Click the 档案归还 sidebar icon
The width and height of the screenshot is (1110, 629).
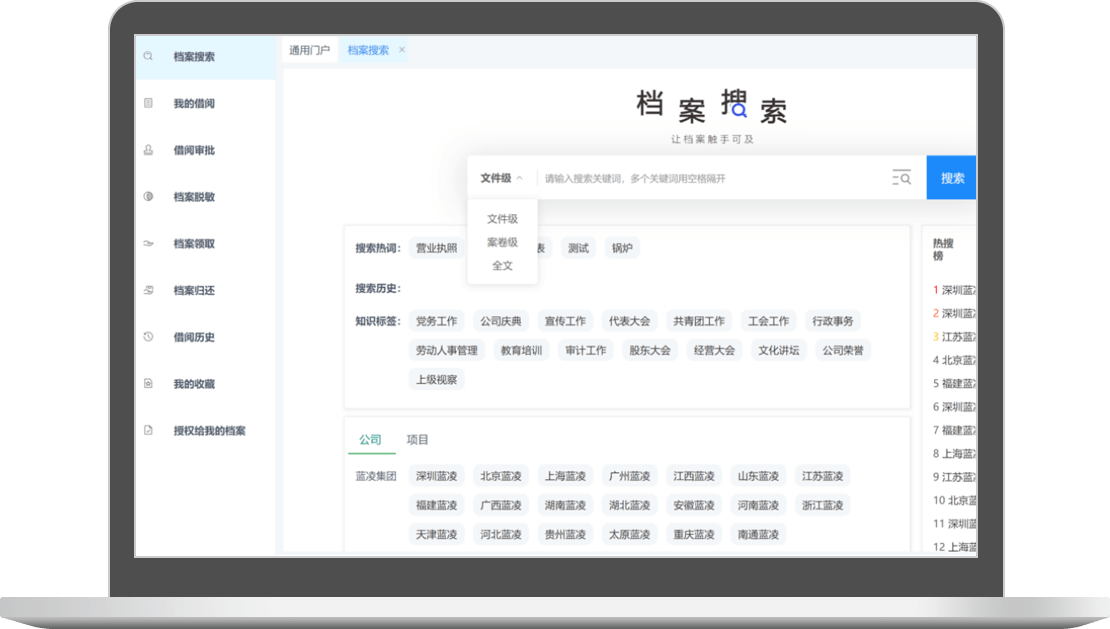click(x=148, y=290)
